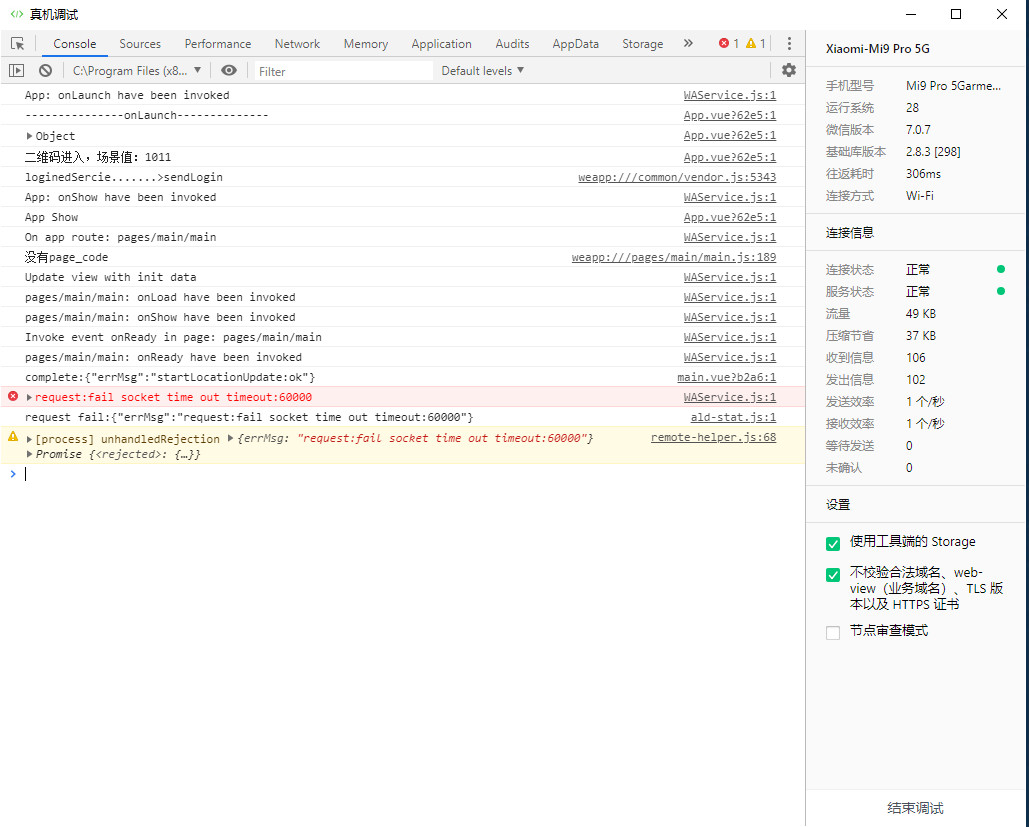This screenshot has height=827, width=1029.
Task: Activate the inspect element selector icon
Action: [17, 44]
